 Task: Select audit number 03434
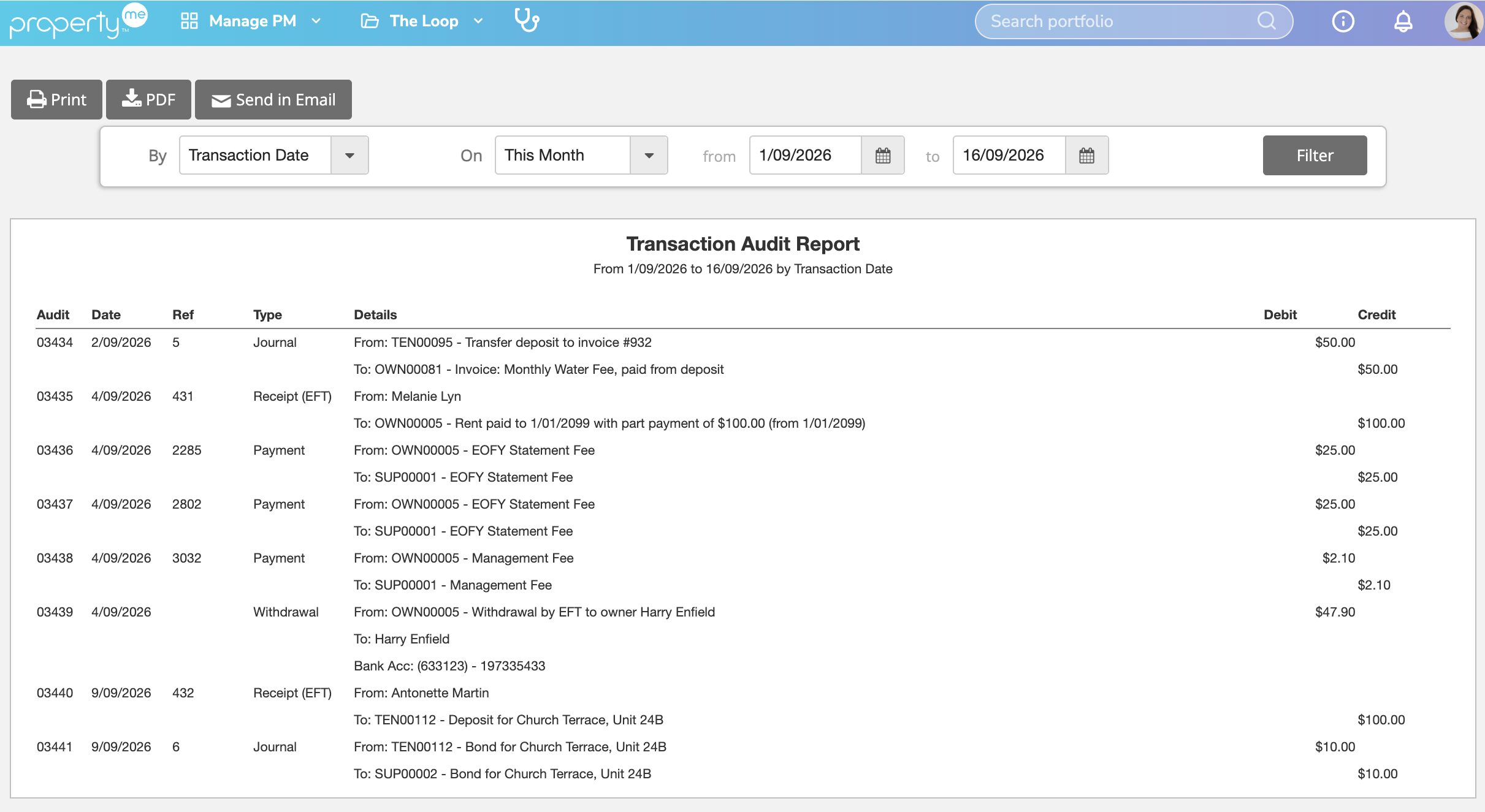click(55, 342)
